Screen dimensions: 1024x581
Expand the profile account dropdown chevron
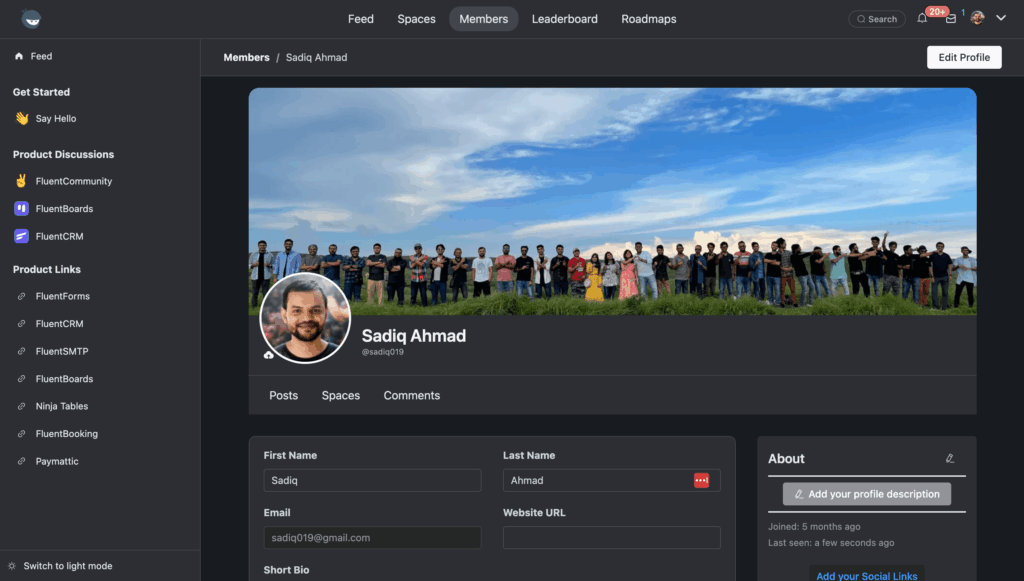[x=1000, y=17]
